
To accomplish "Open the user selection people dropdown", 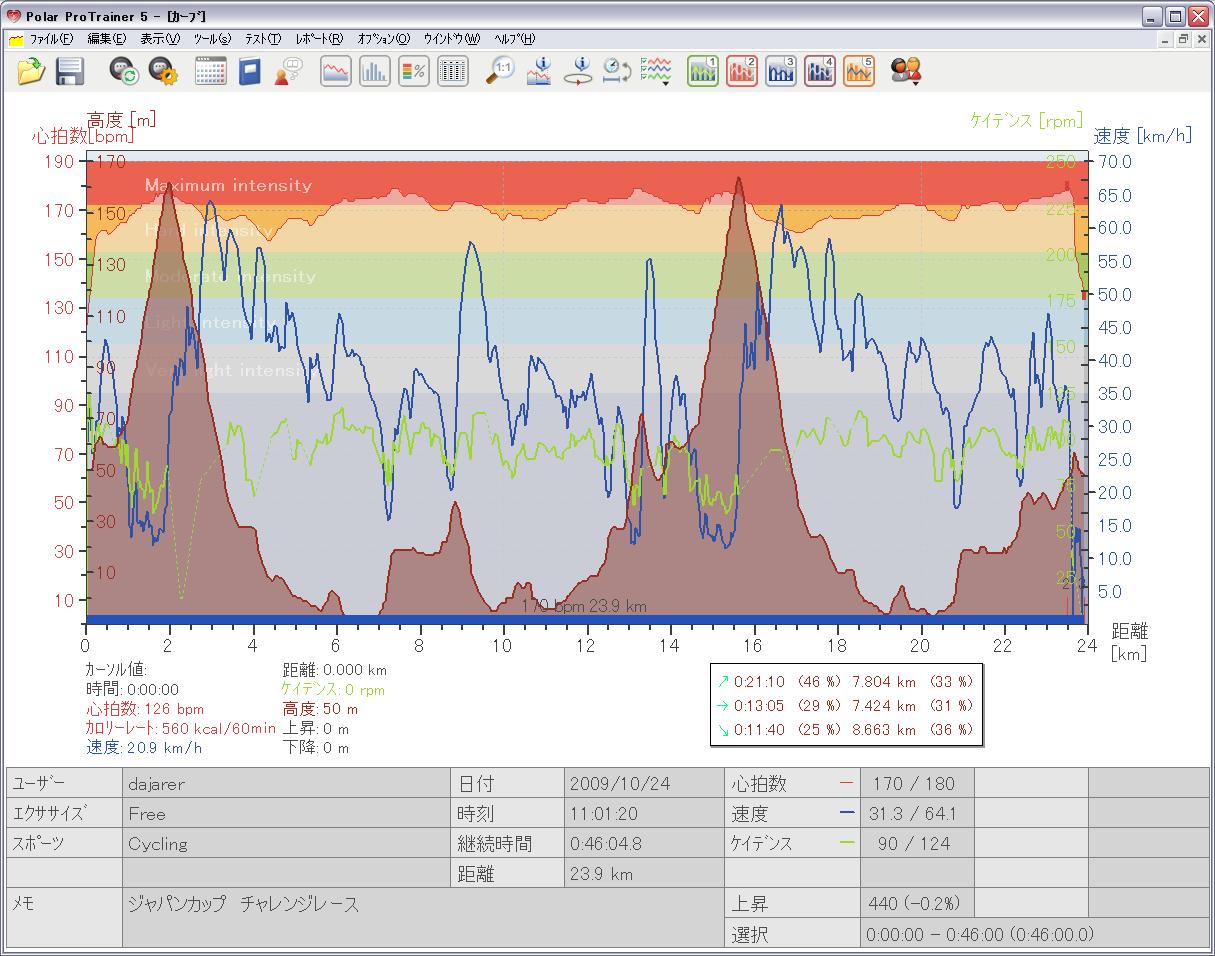I will click(x=906, y=71).
